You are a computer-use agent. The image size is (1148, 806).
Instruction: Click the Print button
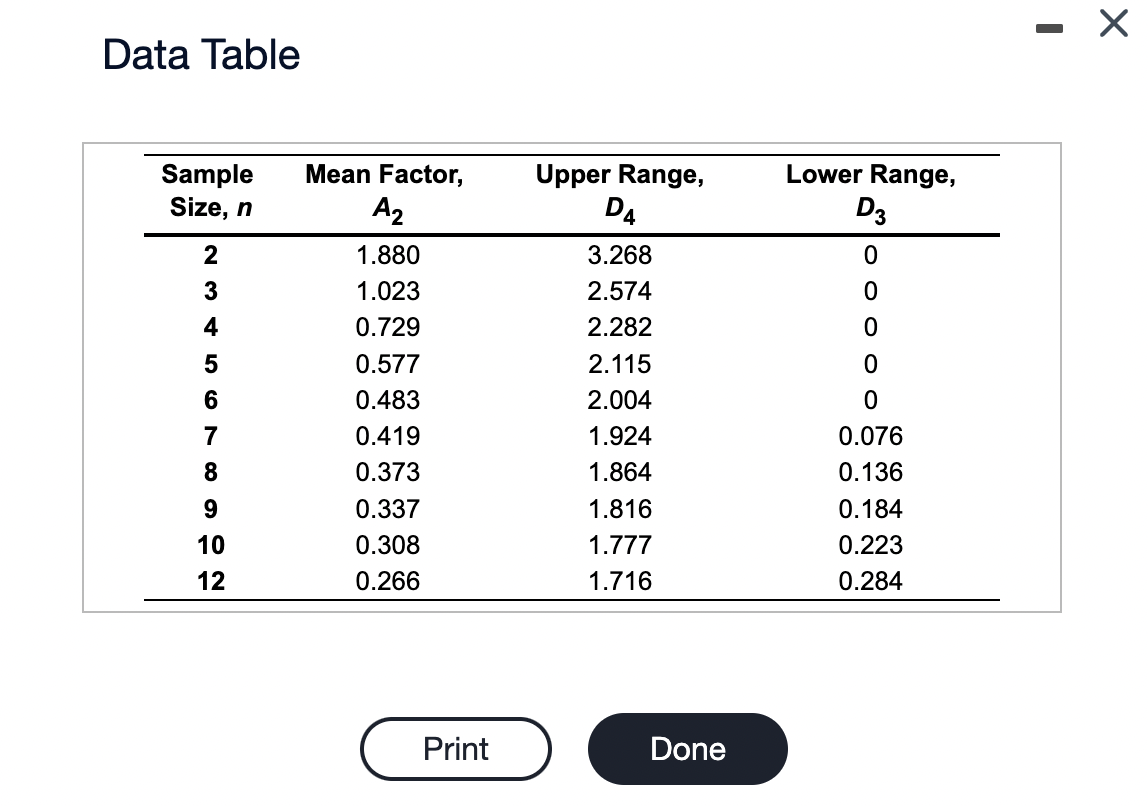click(456, 748)
